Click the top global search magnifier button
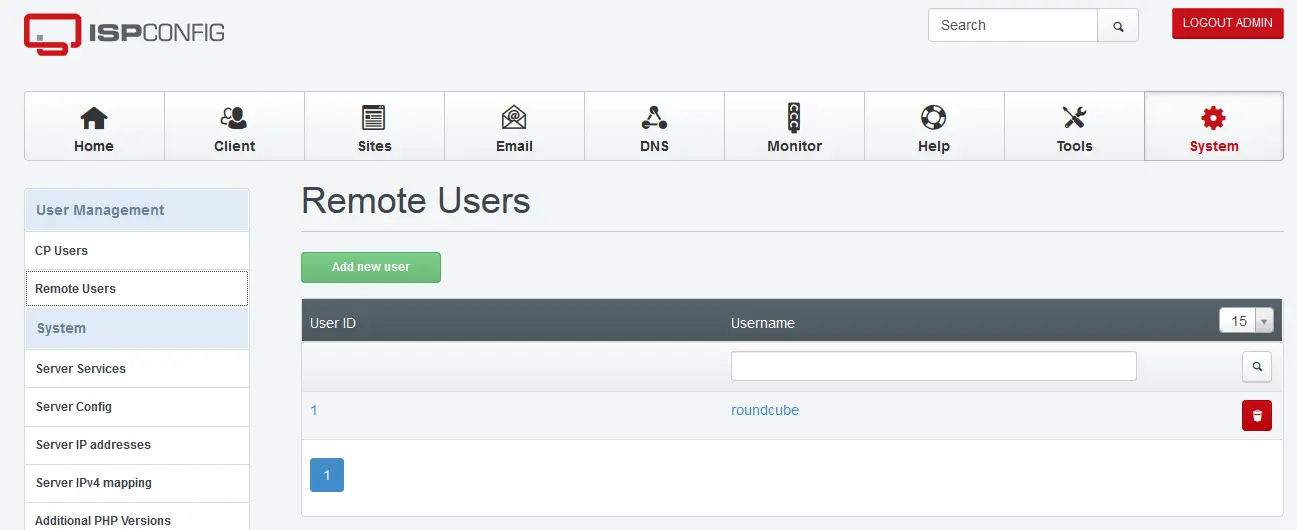Screen dimensions: 1297x530 tap(1118, 26)
